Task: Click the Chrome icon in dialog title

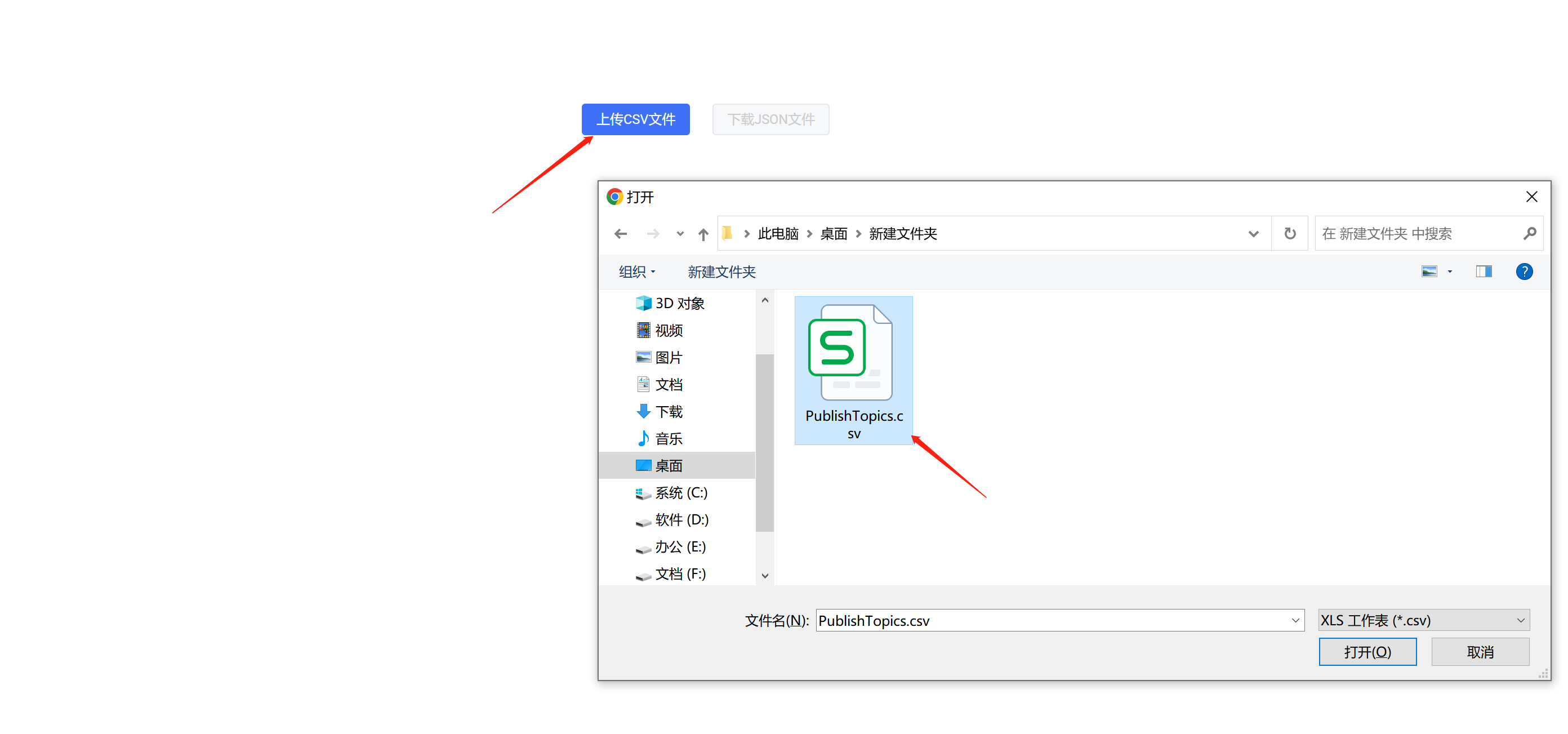Action: pyautogui.click(x=614, y=197)
